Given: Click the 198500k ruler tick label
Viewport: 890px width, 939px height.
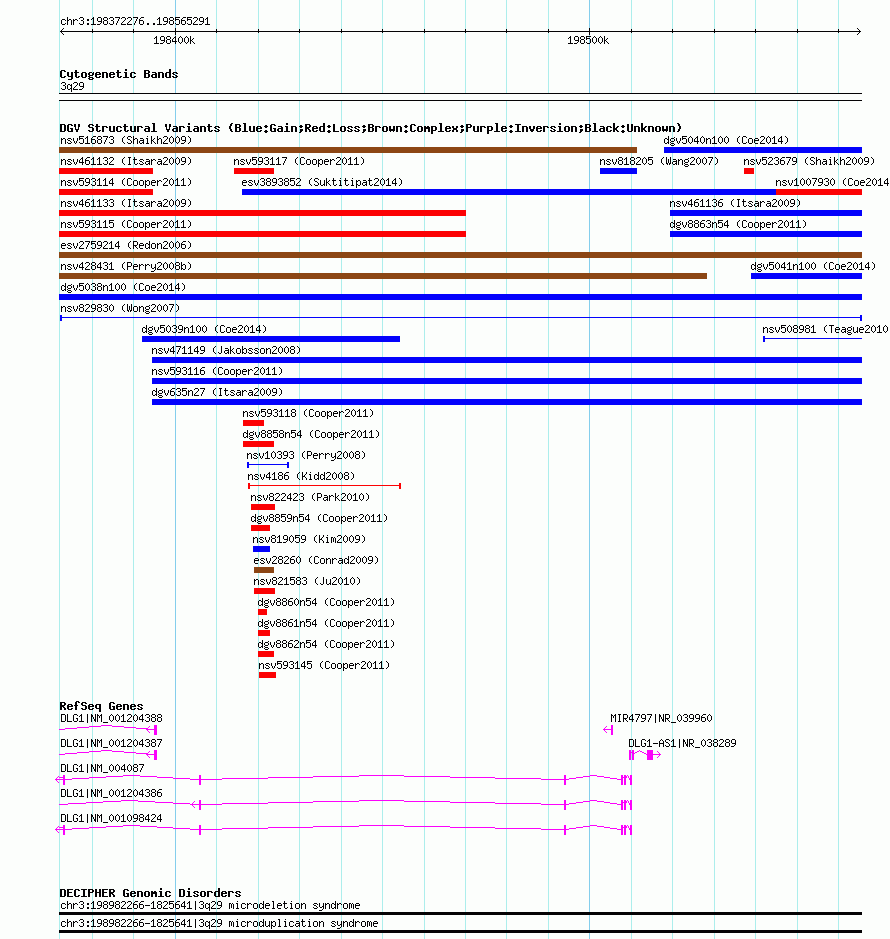Looking at the screenshot, I should pos(588,40).
